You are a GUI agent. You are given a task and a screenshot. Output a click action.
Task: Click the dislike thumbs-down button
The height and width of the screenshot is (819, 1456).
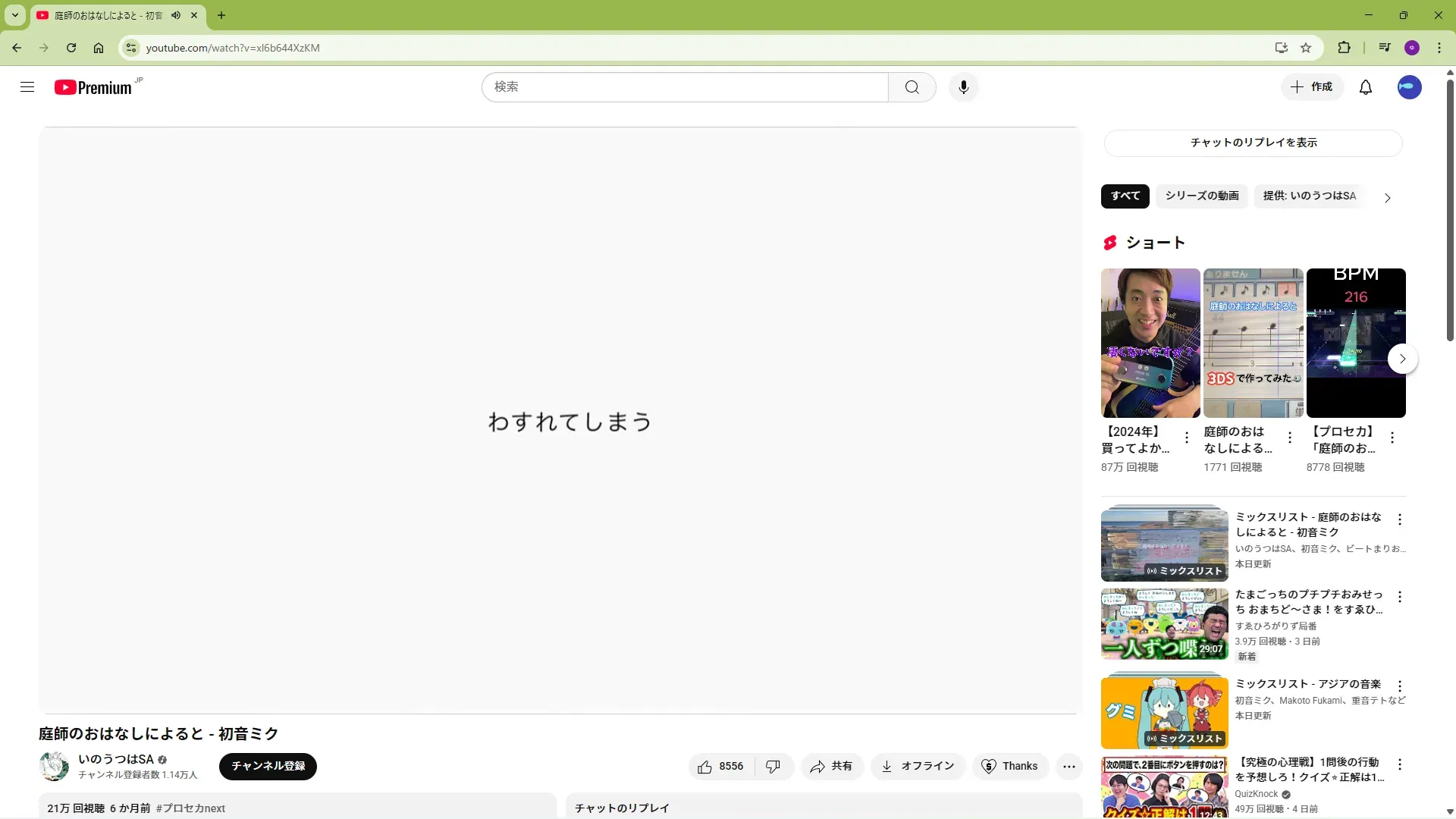pyautogui.click(x=773, y=767)
